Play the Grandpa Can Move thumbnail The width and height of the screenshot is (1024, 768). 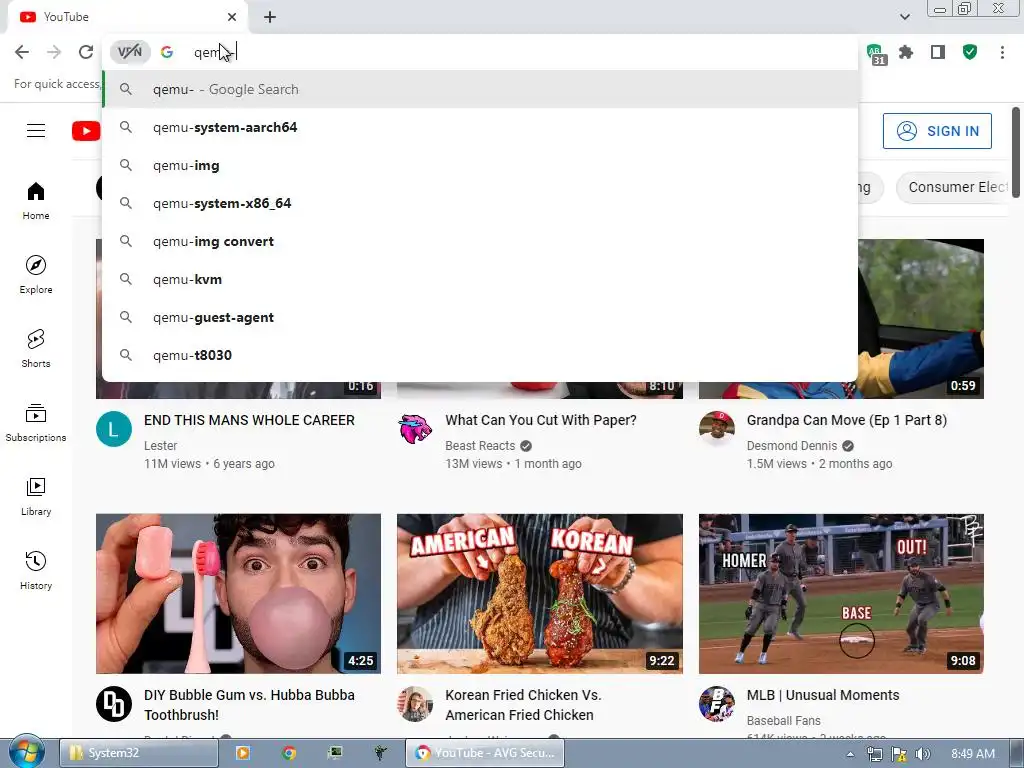[921, 319]
